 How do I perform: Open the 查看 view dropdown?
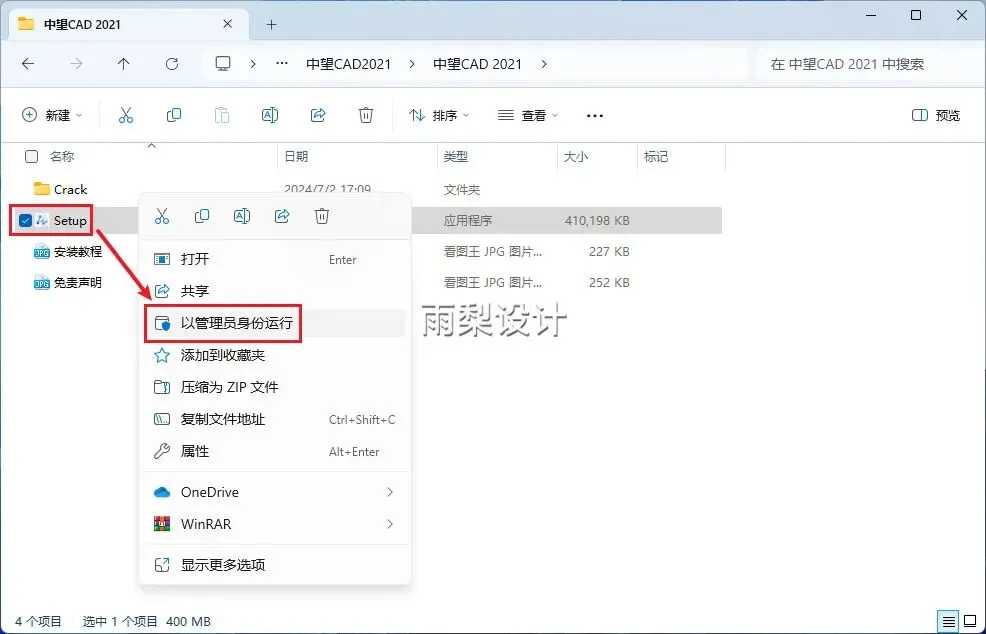click(x=528, y=115)
